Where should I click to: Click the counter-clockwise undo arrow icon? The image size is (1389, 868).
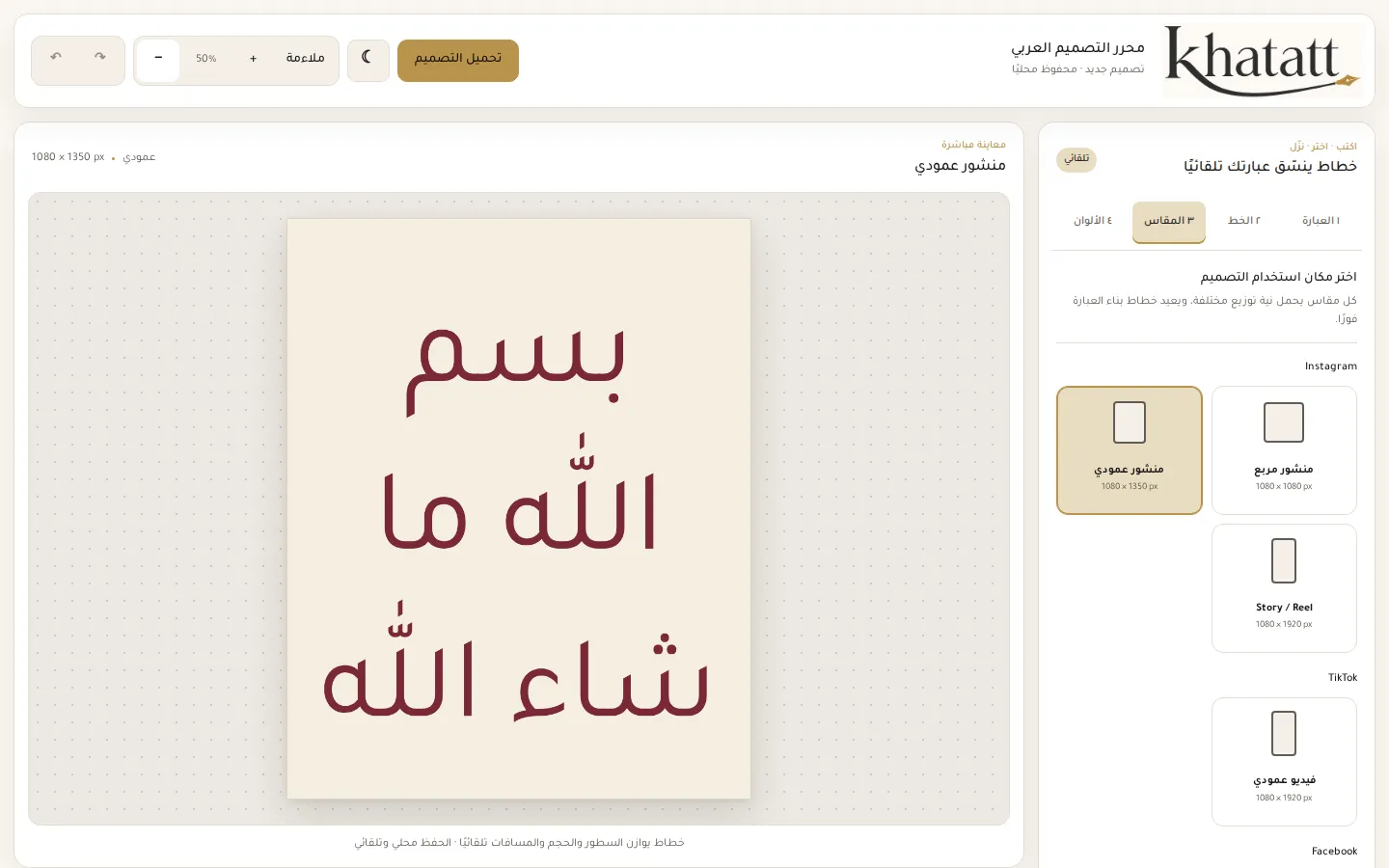[x=56, y=58]
